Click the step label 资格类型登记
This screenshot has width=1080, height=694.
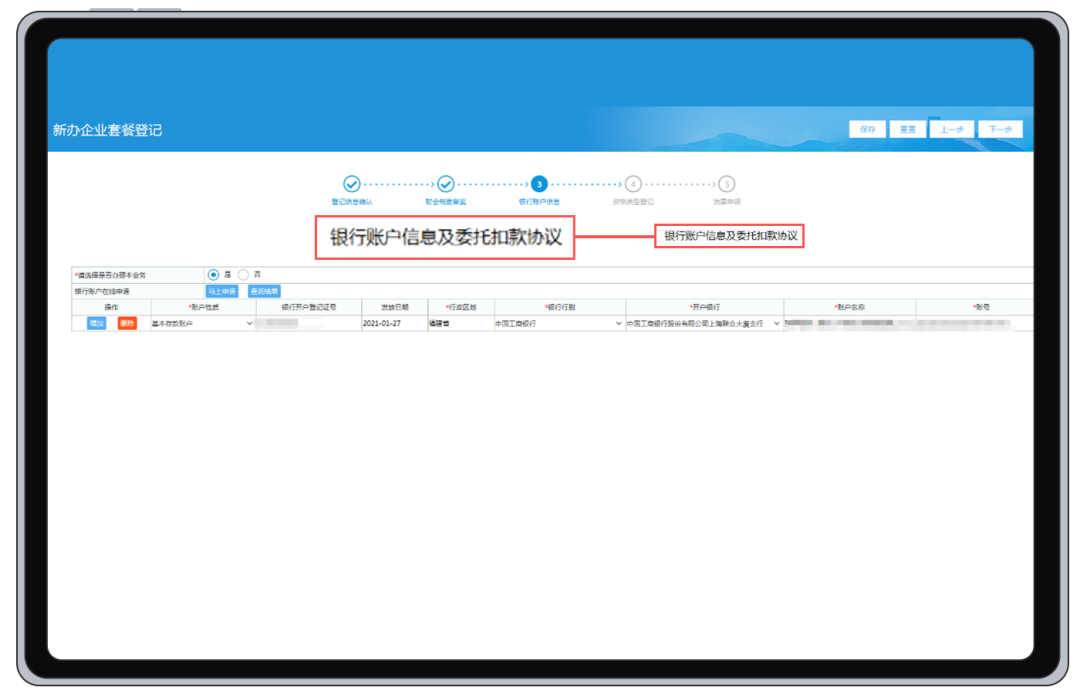tap(633, 202)
